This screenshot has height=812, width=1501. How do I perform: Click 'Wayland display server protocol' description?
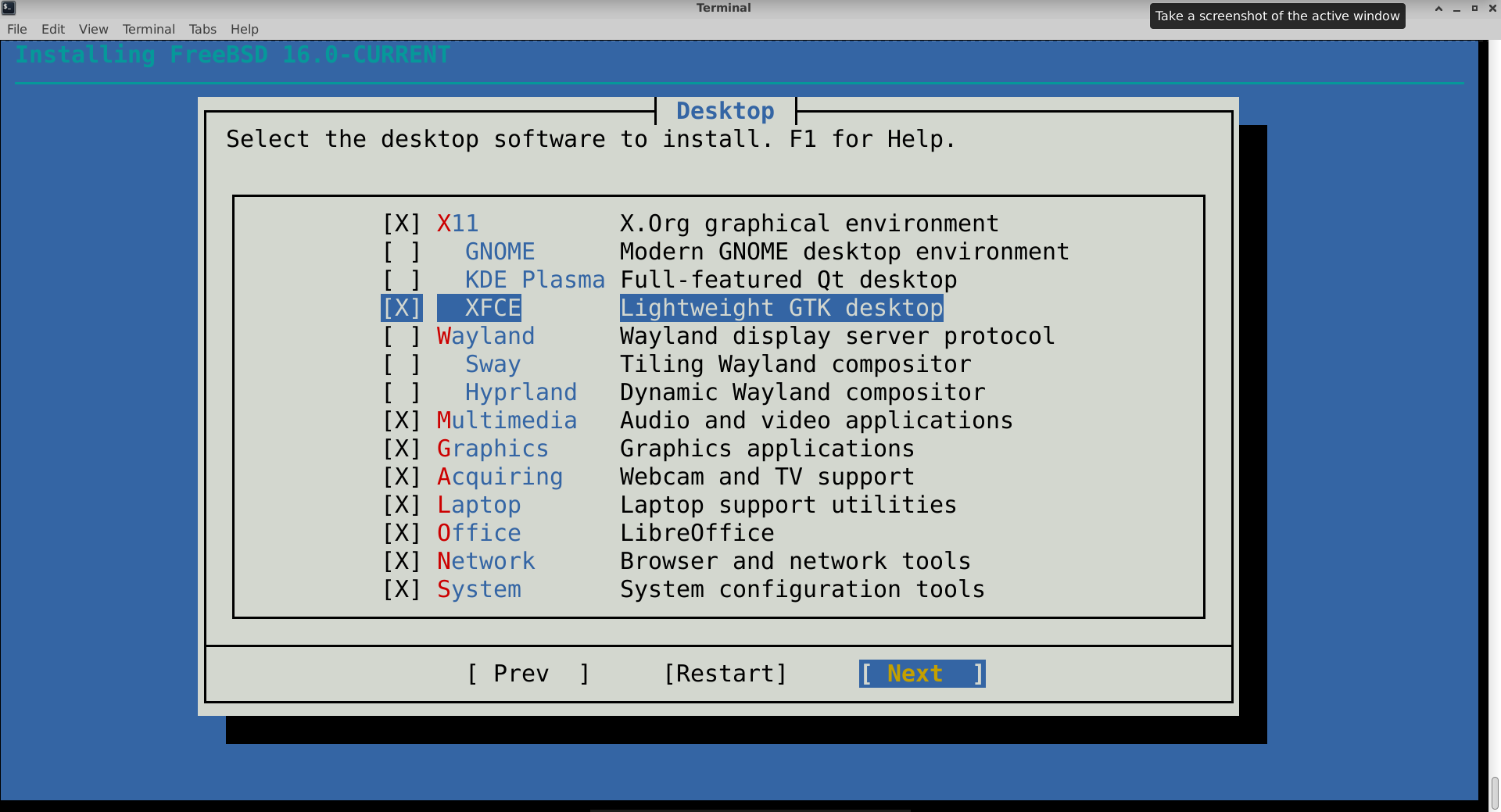[837, 336]
